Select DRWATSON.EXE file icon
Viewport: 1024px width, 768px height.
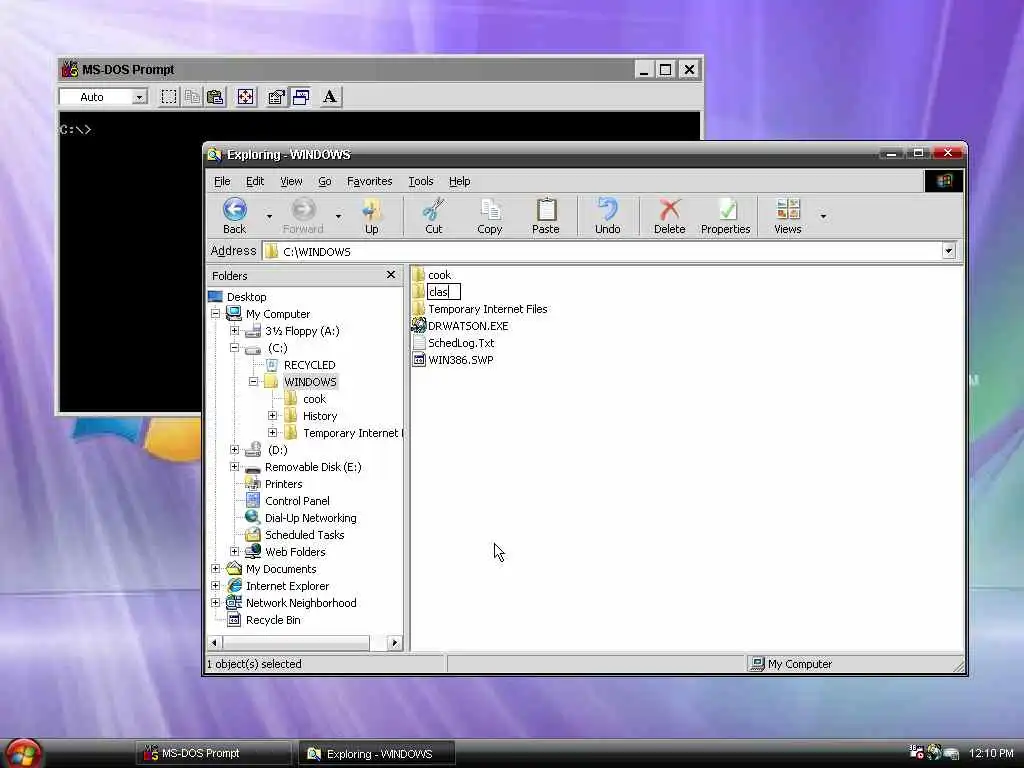pos(419,325)
